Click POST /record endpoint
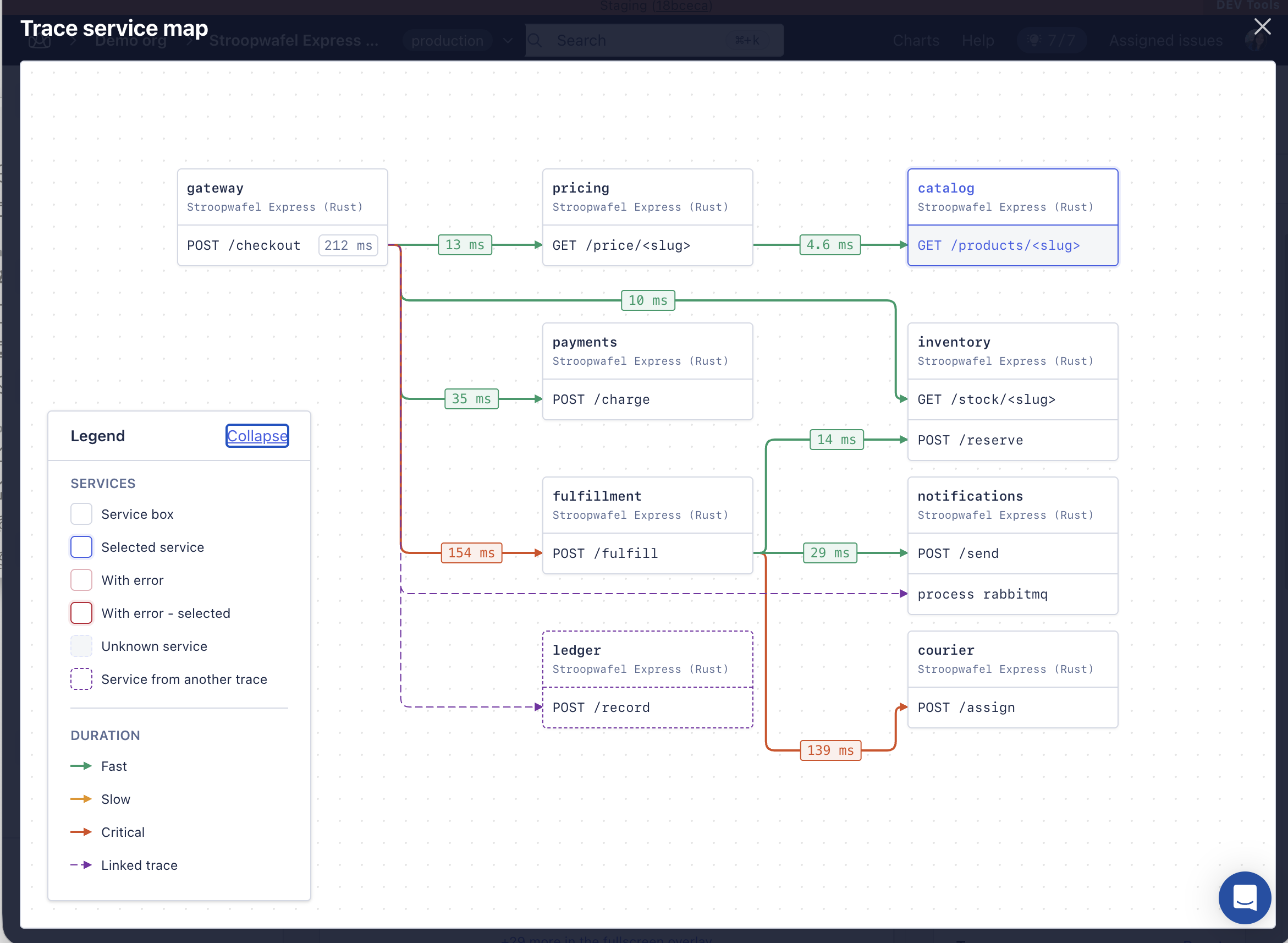 click(647, 708)
